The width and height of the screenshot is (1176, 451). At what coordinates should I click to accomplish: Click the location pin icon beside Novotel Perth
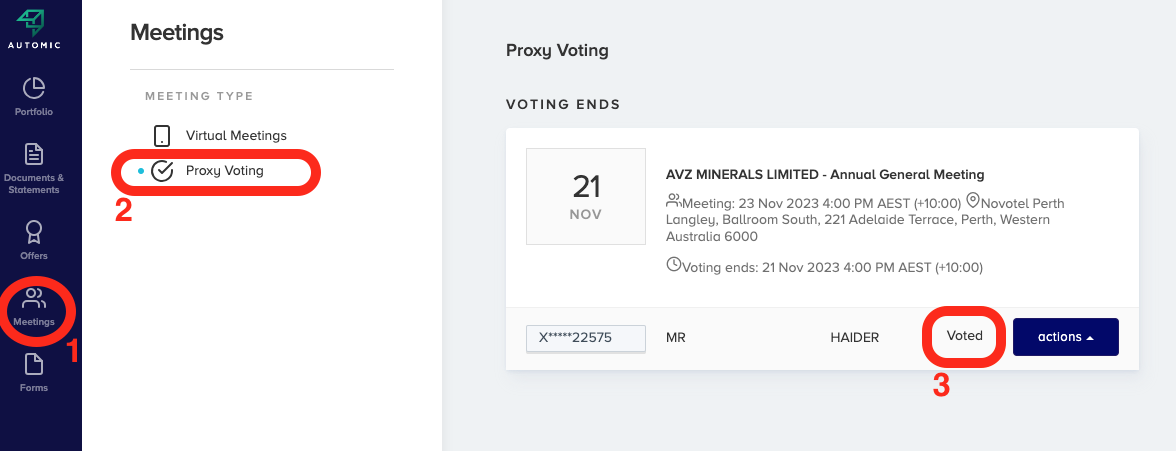[972, 201]
